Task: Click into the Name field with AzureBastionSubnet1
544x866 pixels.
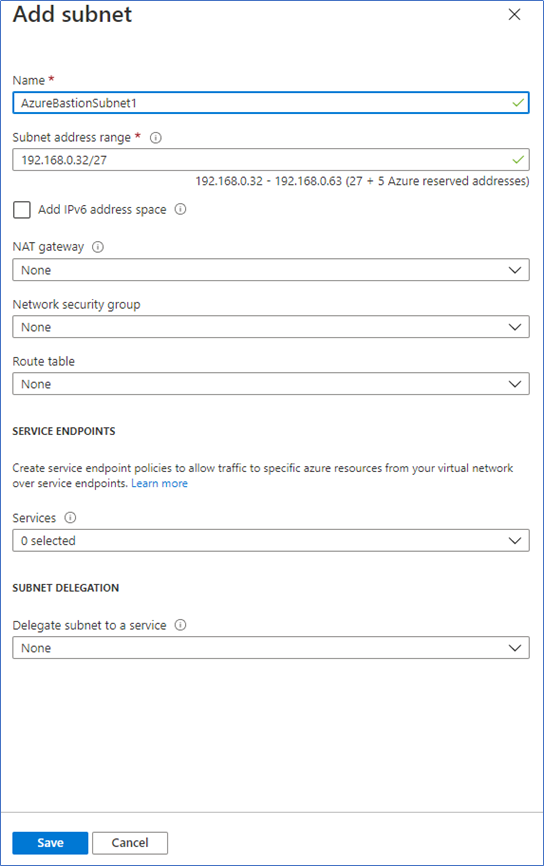Action: click(x=271, y=103)
